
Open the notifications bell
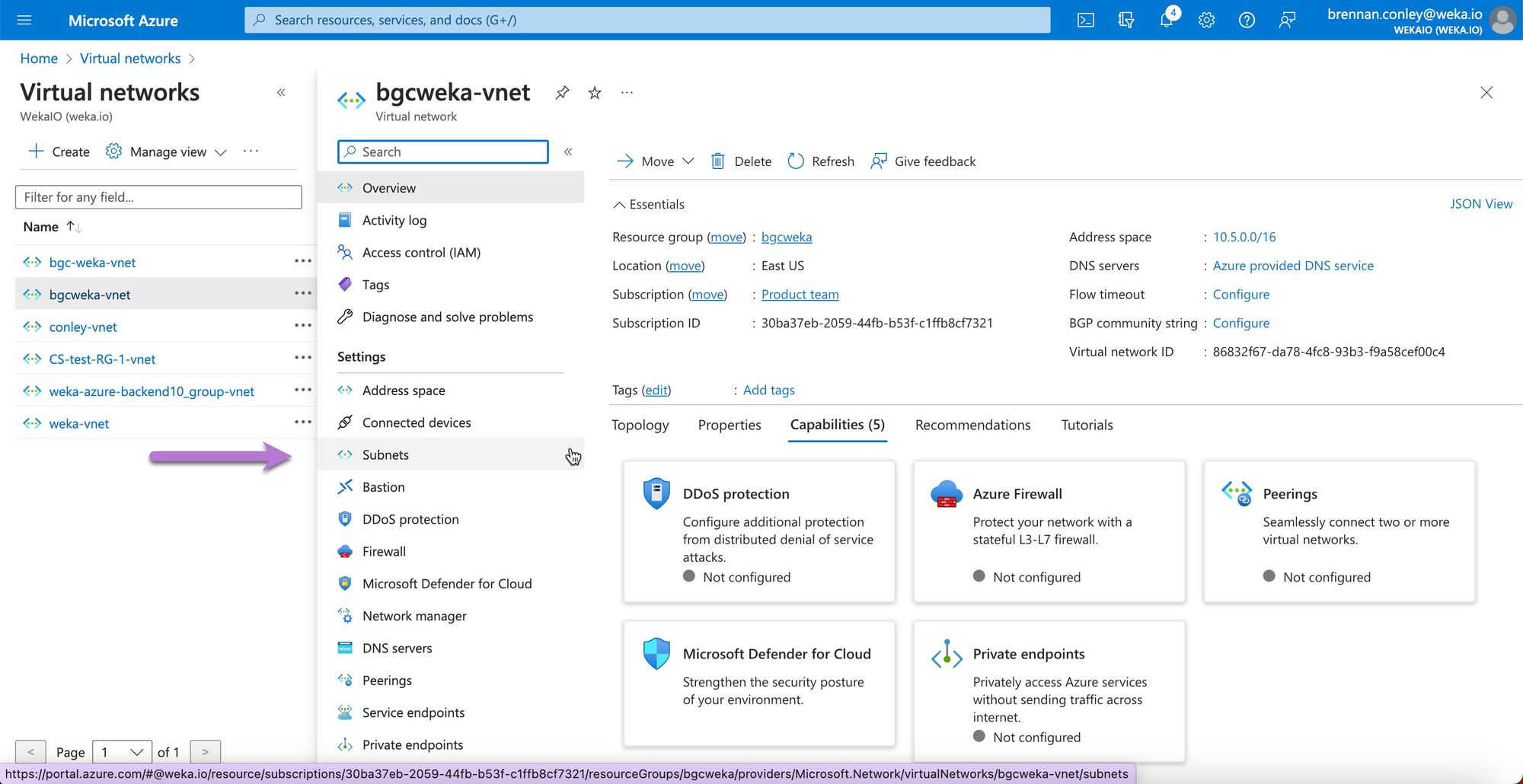[x=1166, y=20]
